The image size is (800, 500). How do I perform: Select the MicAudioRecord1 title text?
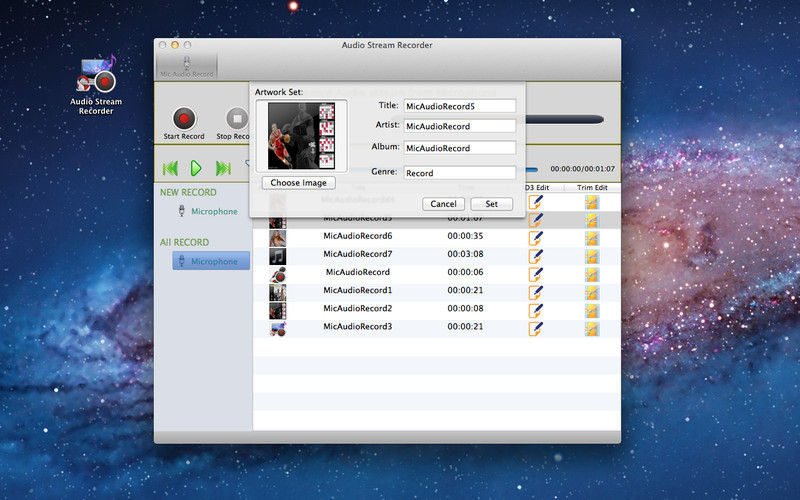pos(358,290)
